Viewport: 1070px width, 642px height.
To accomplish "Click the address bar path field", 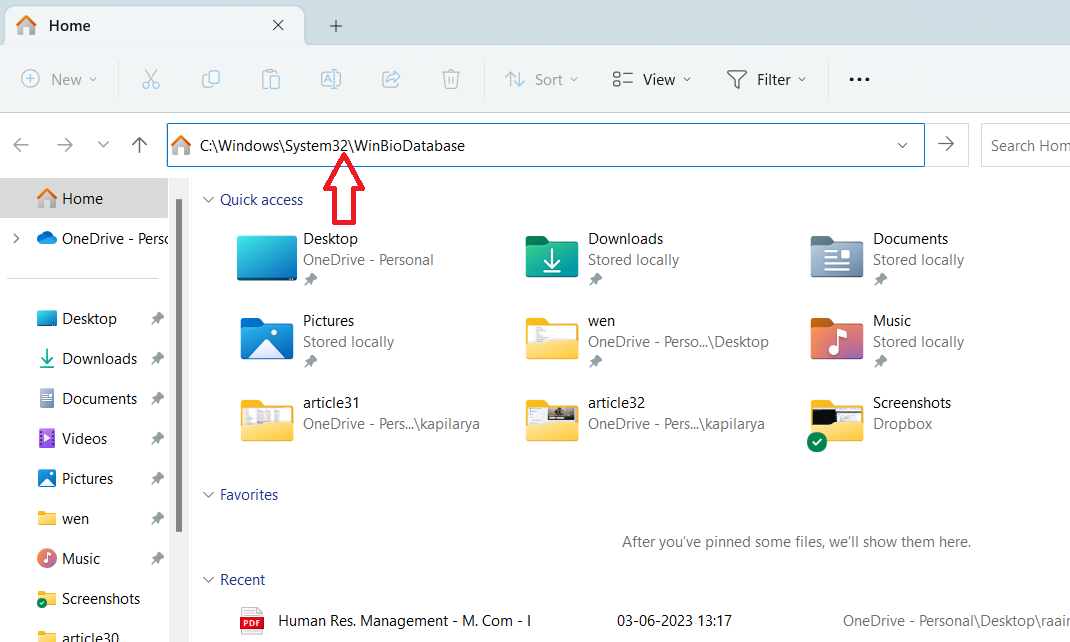I will click(540, 145).
